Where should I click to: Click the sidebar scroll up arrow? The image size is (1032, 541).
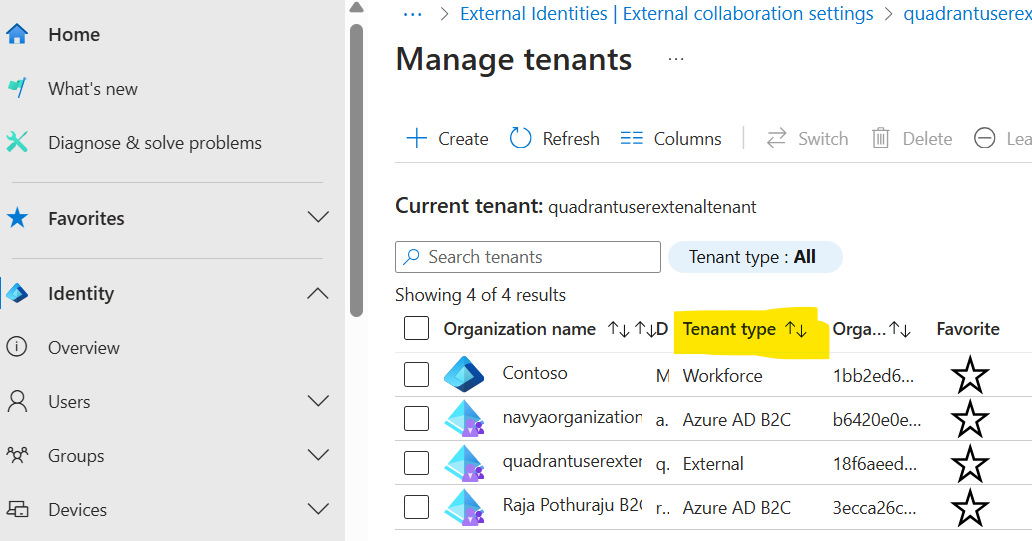point(356,7)
